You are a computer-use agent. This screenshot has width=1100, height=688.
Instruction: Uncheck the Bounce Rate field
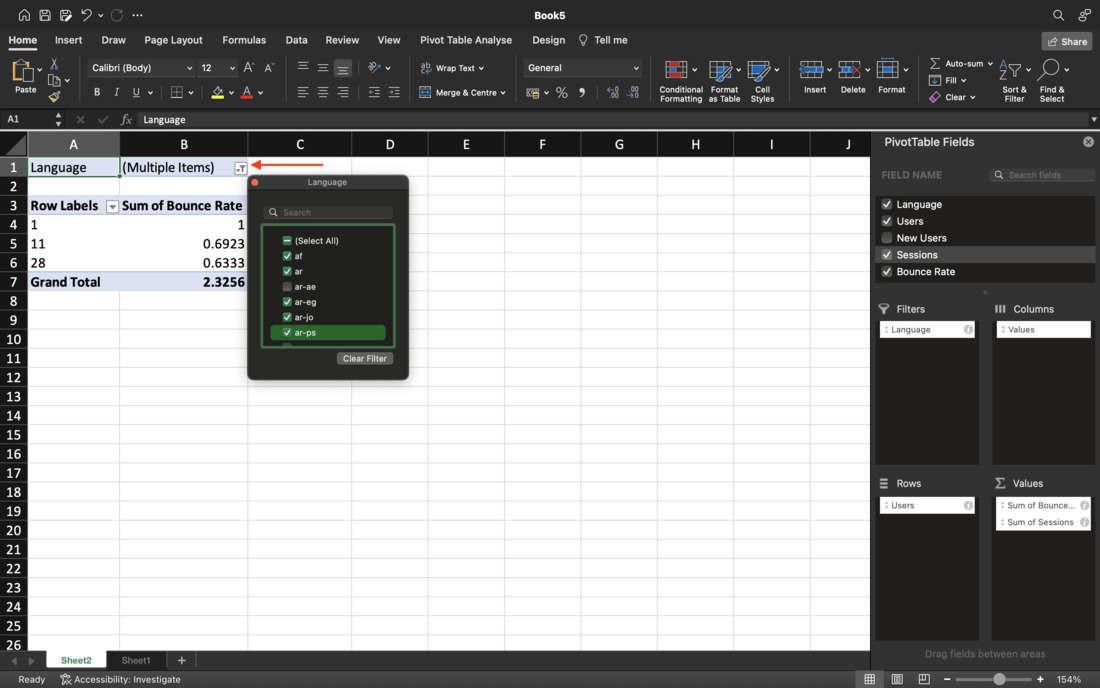point(886,272)
